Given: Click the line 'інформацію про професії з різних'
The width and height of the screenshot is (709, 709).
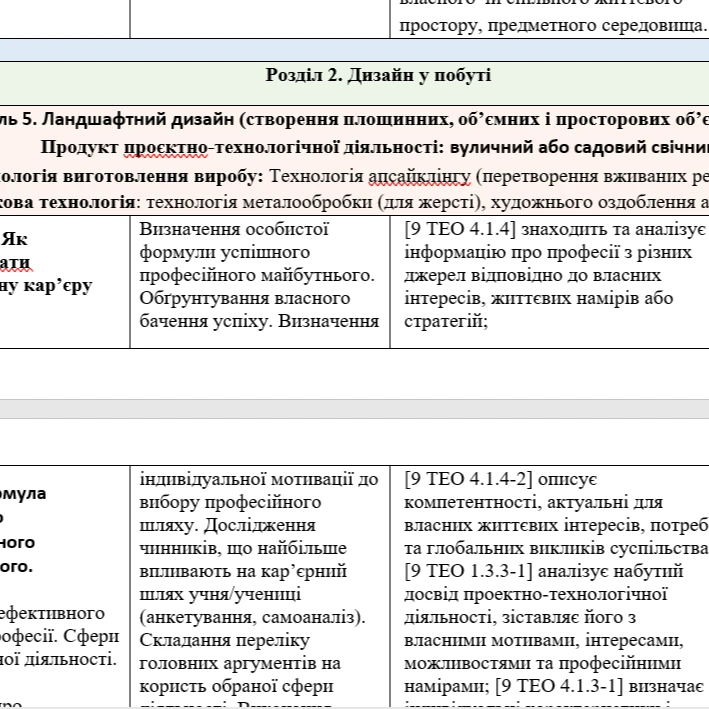Looking at the screenshot, I should (x=548, y=252).
